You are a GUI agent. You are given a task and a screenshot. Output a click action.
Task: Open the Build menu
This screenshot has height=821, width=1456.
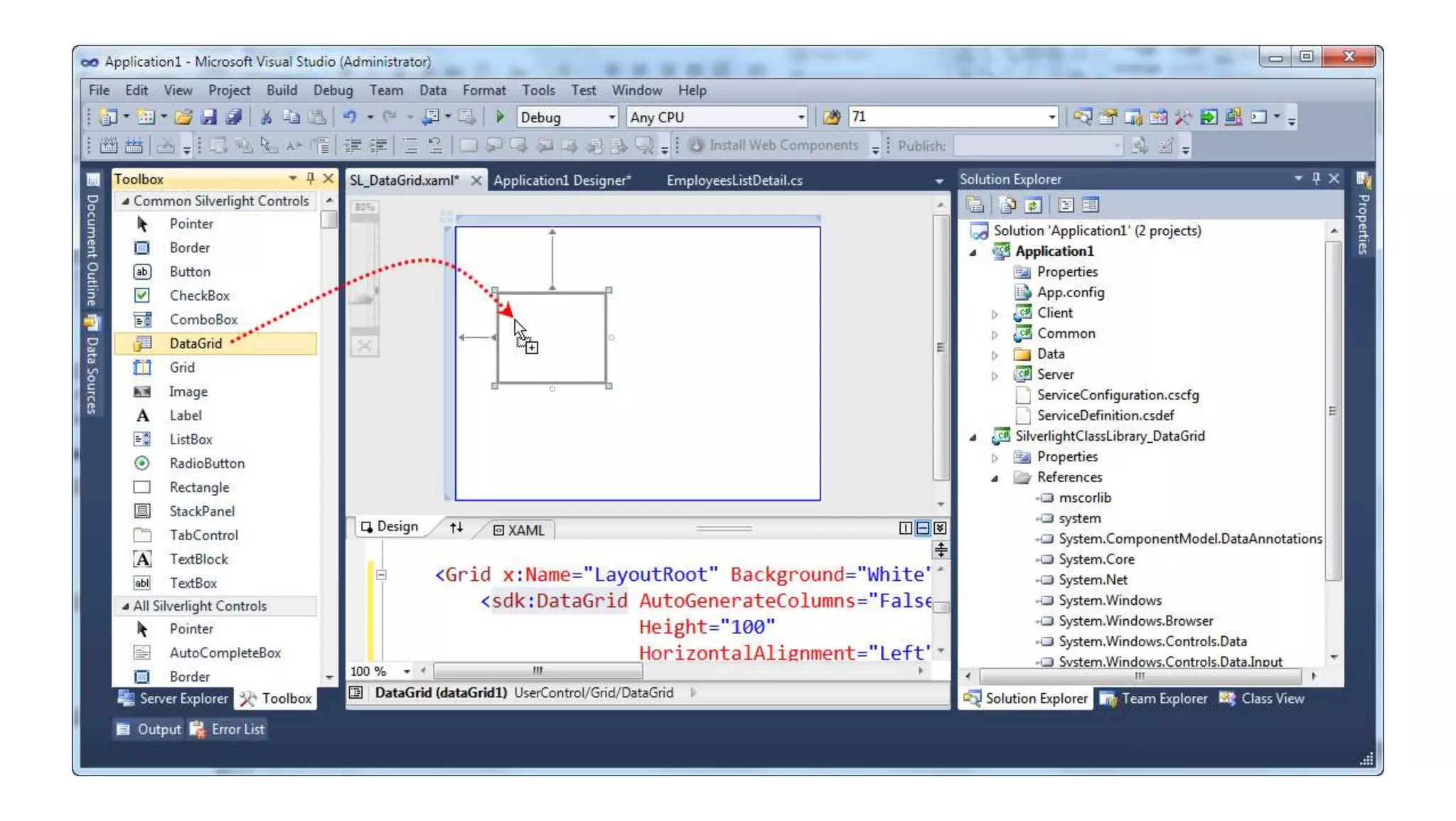(282, 90)
